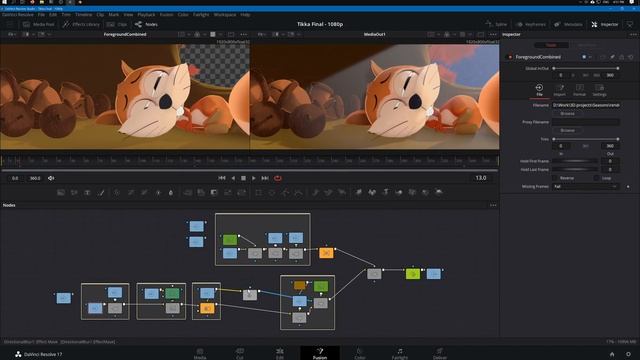Add a Transform node from the toolbar

click(x=242, y=192)
